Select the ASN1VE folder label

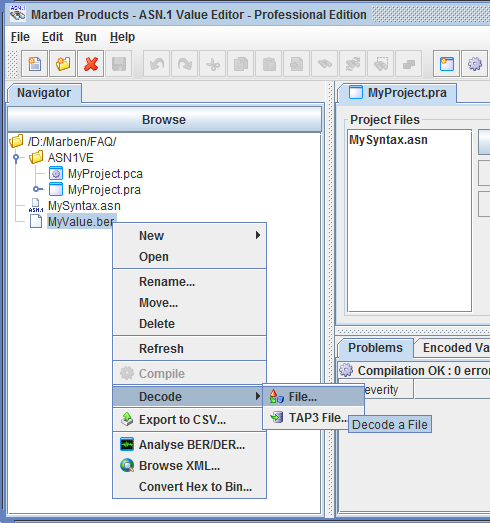click(71, 157)
